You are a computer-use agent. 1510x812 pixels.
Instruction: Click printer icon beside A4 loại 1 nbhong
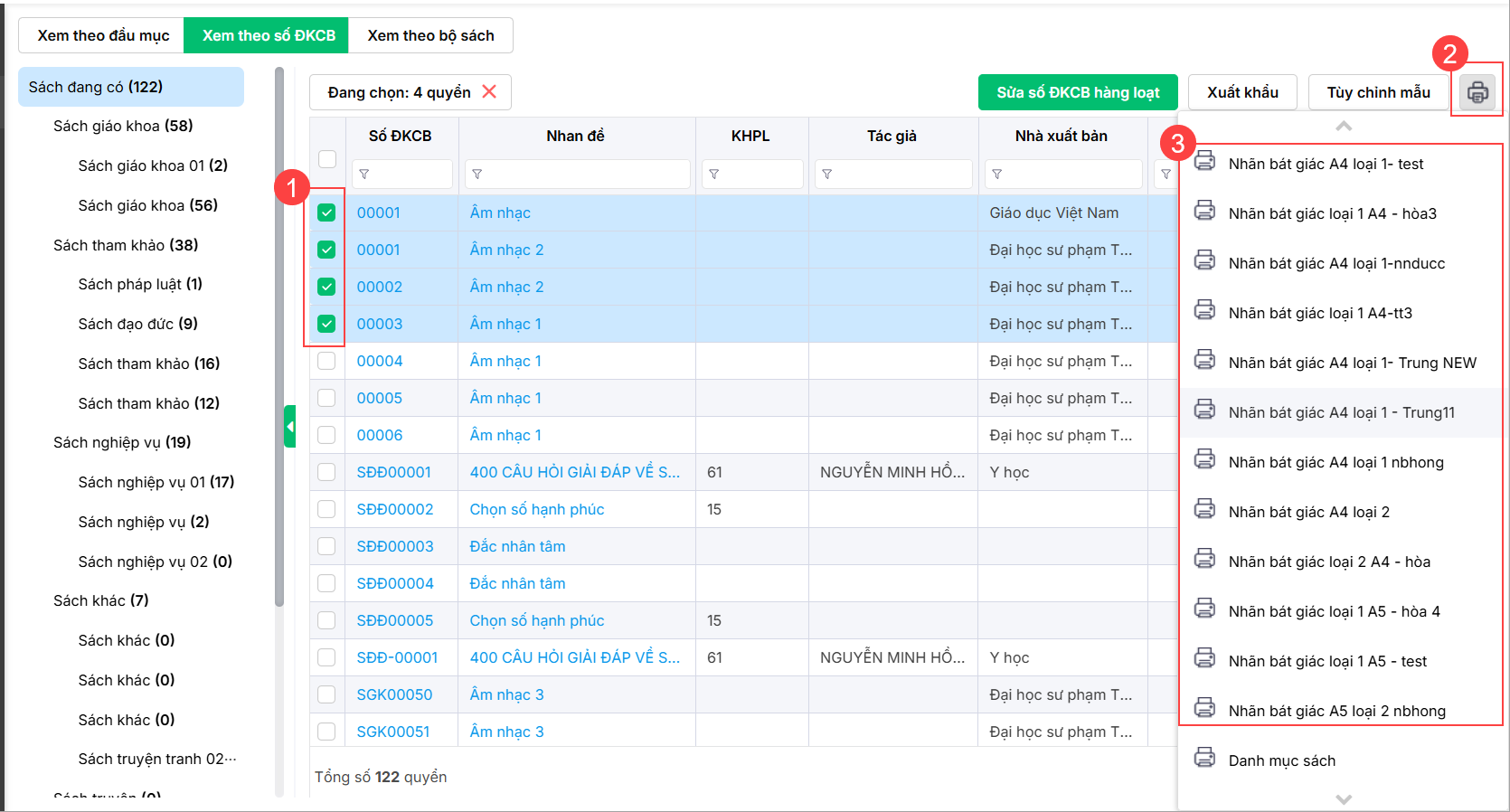1205,459
